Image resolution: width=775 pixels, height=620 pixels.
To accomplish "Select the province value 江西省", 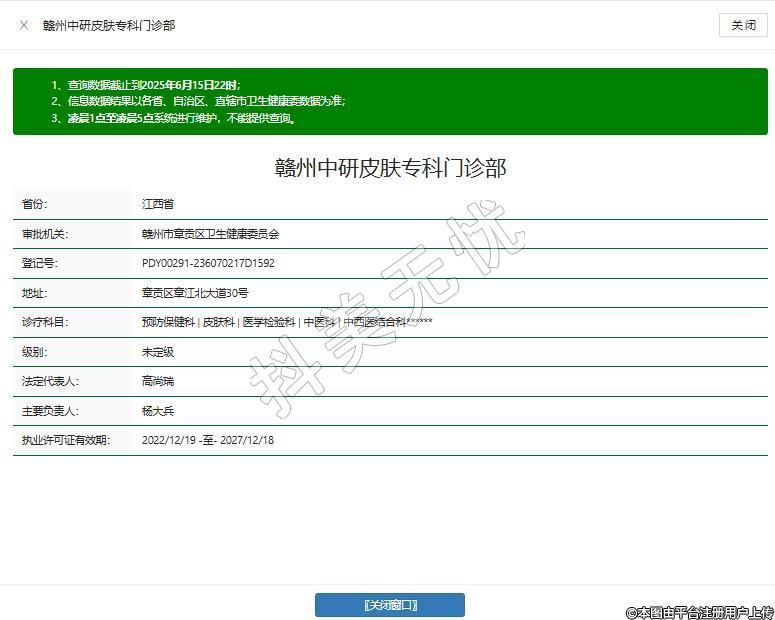I will 158,204.
